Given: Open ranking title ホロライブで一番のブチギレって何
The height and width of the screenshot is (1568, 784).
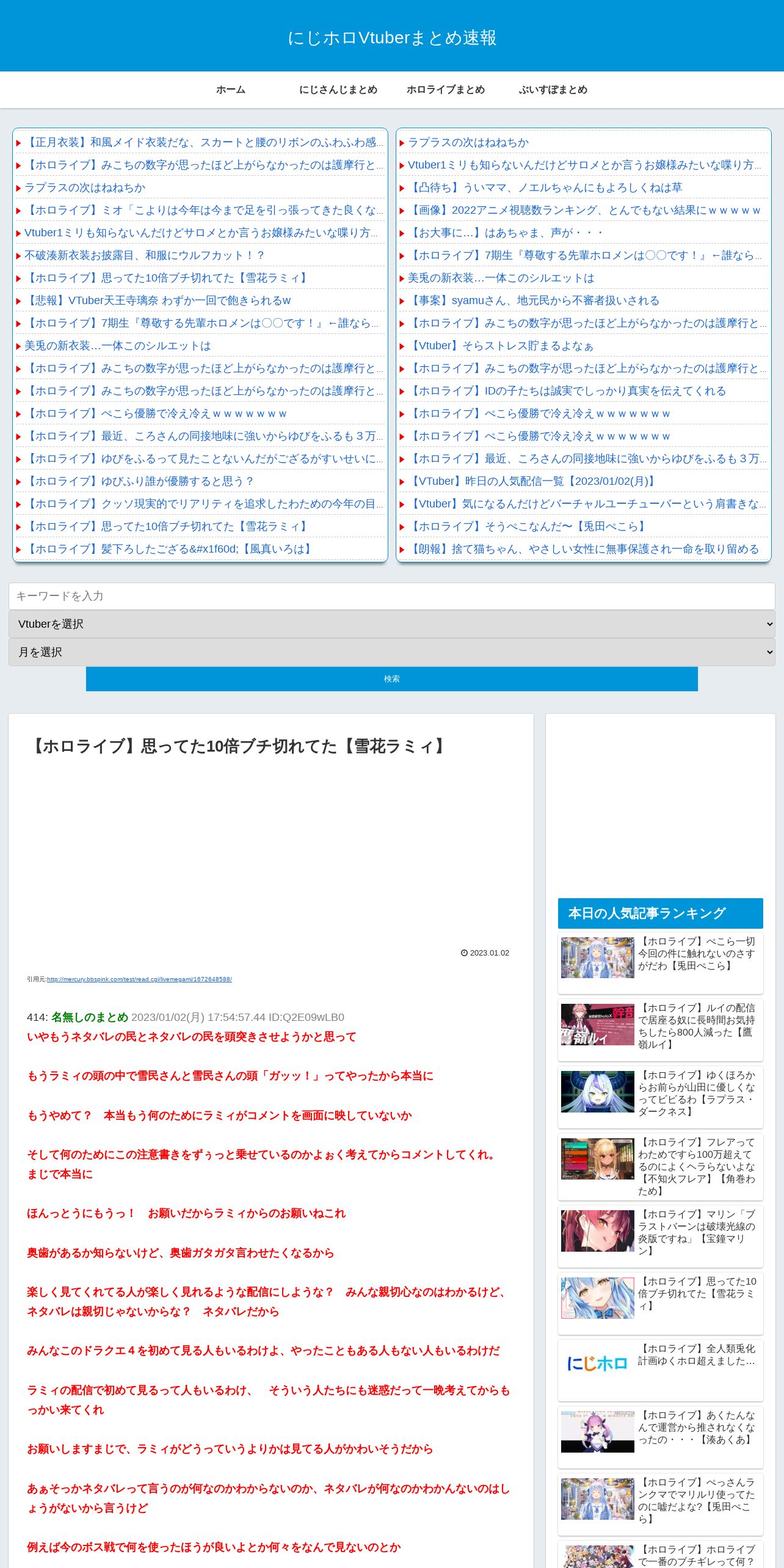Looking at the screenshot, I should 697,1556.
